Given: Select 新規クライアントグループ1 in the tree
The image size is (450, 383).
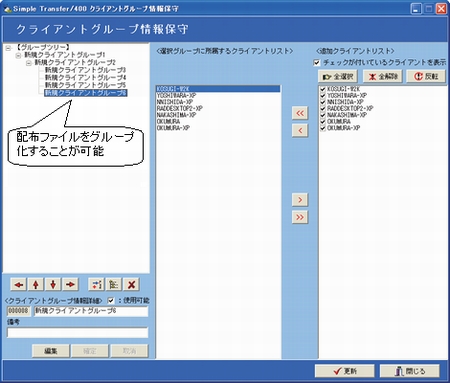Looking at the screenshot, I should pyautogui.click(x=65, y=55).
